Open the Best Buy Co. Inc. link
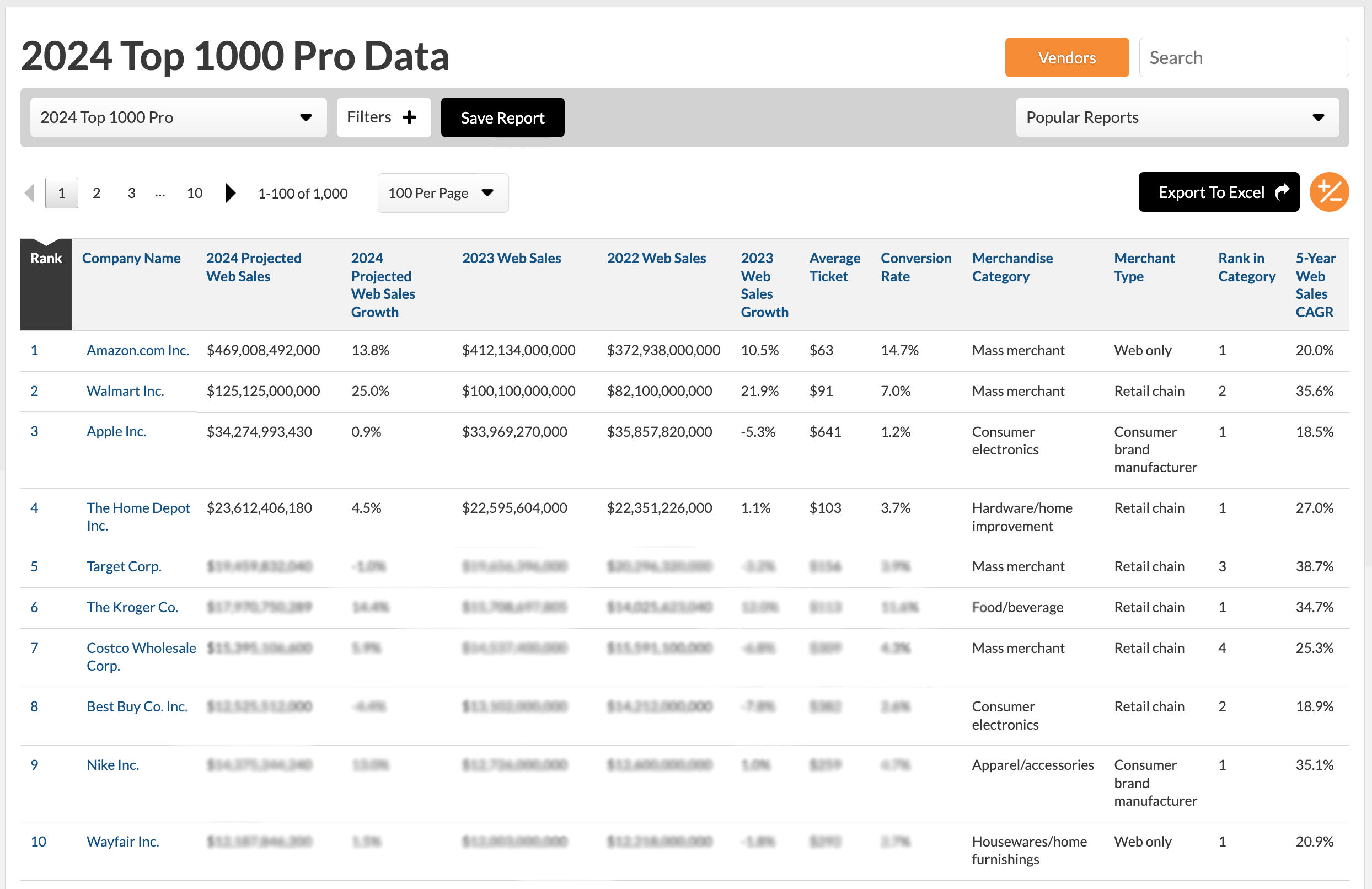The width and height of the screenshot is (1372, 889). tap(137, 706)
